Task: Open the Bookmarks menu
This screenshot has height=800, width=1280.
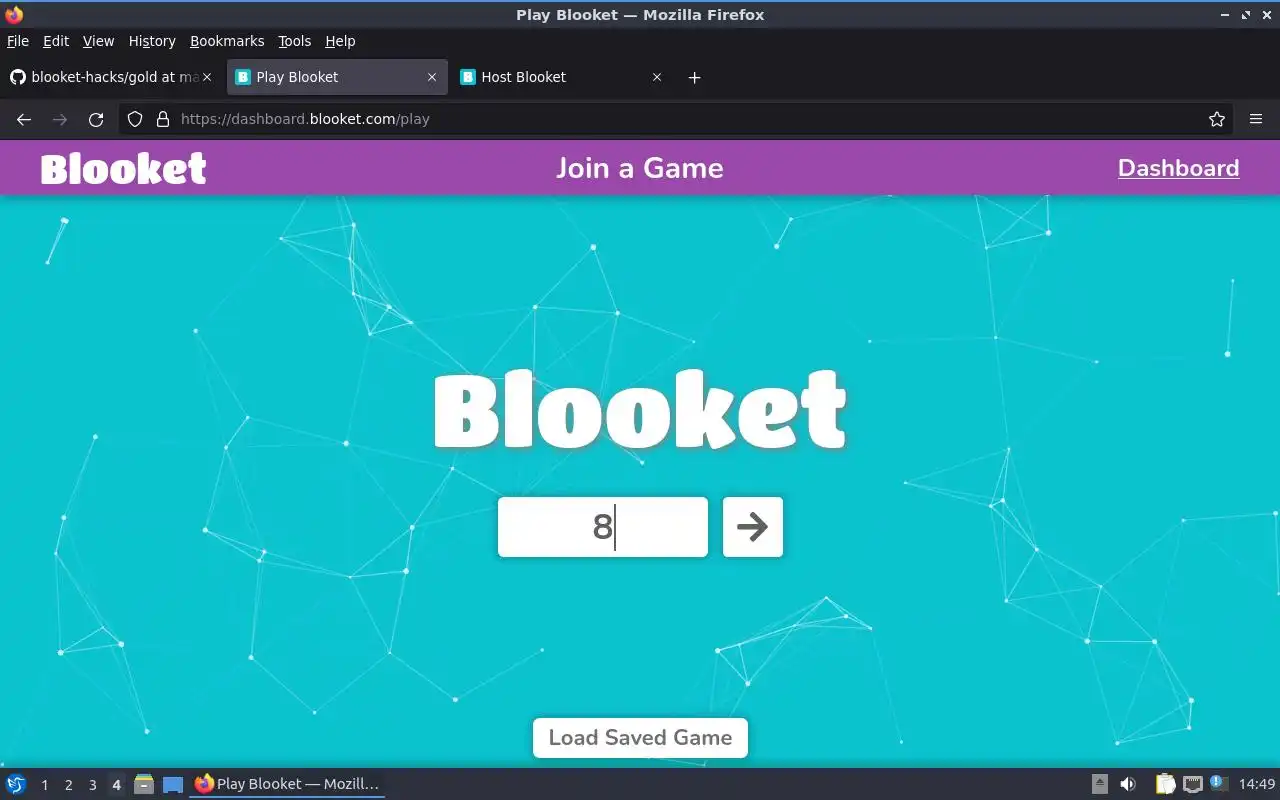Action: [x=227, y=41]
